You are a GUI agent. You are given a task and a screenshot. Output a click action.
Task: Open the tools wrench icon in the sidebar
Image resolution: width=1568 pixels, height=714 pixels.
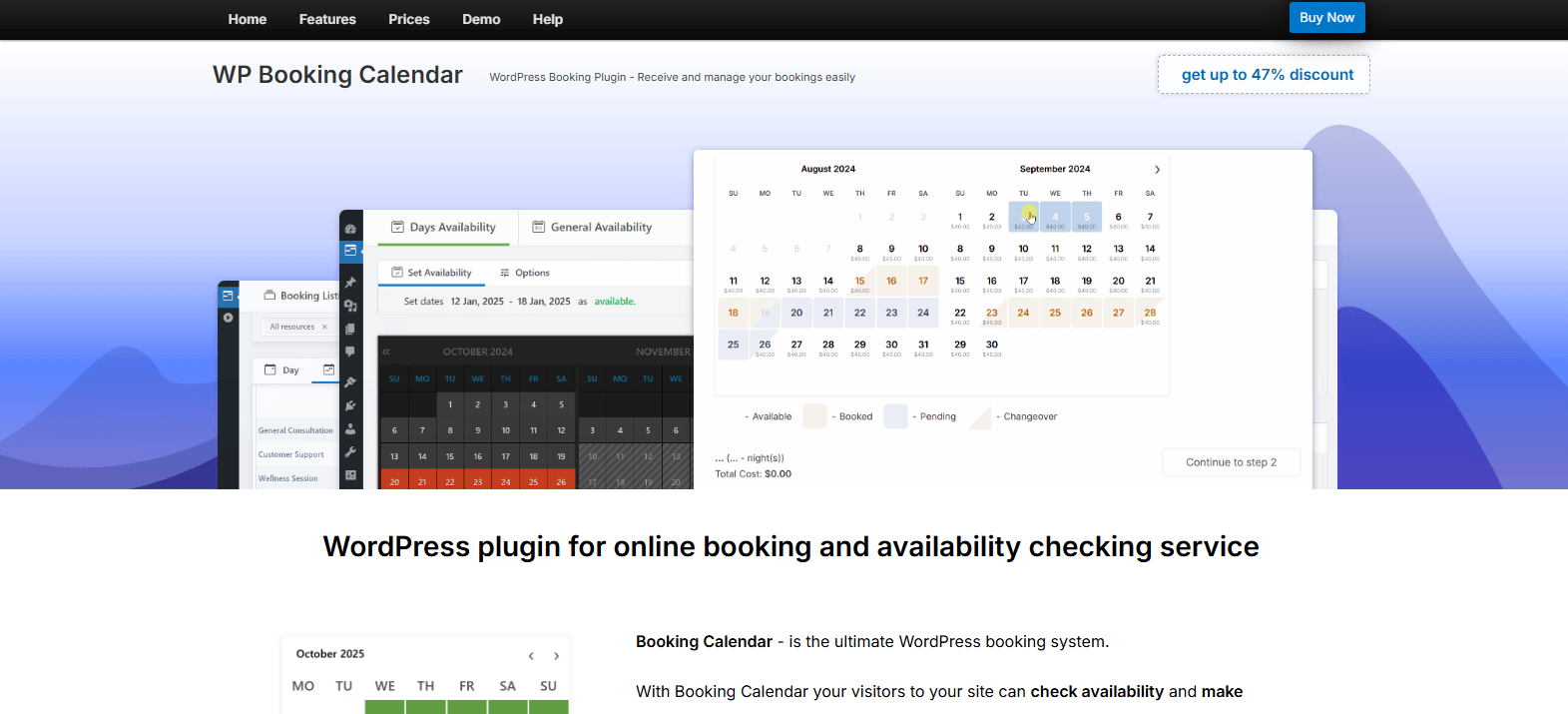(350, 452)
